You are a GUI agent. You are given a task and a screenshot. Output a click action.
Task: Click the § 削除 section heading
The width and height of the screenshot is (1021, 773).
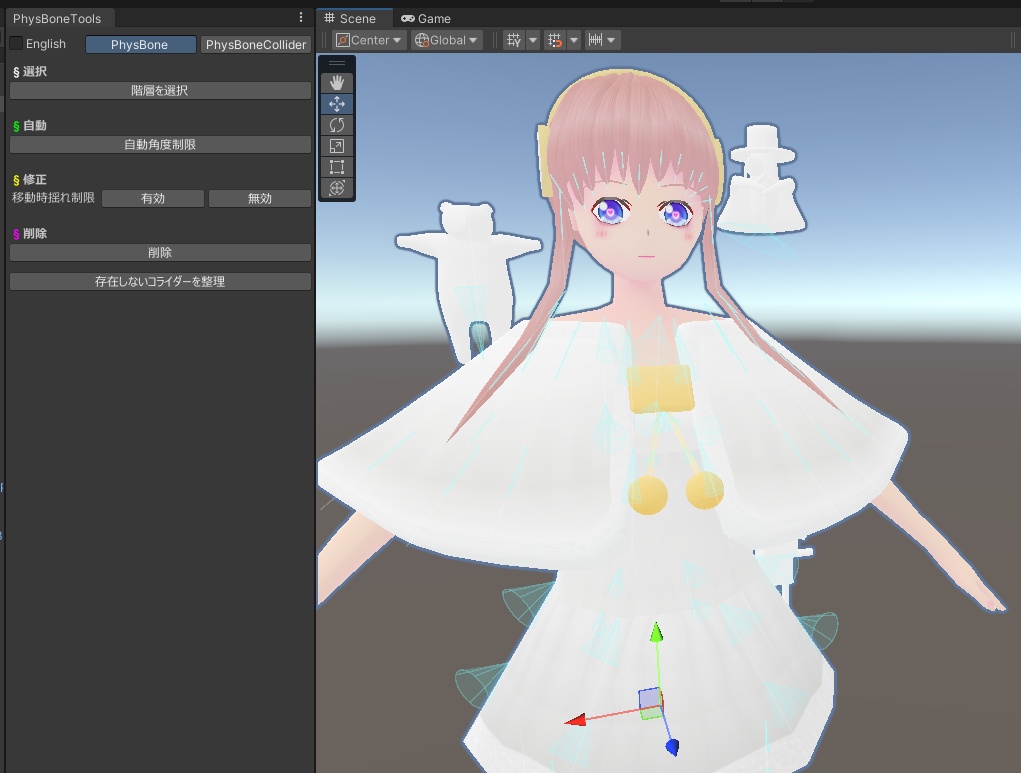tap(30, 234)
